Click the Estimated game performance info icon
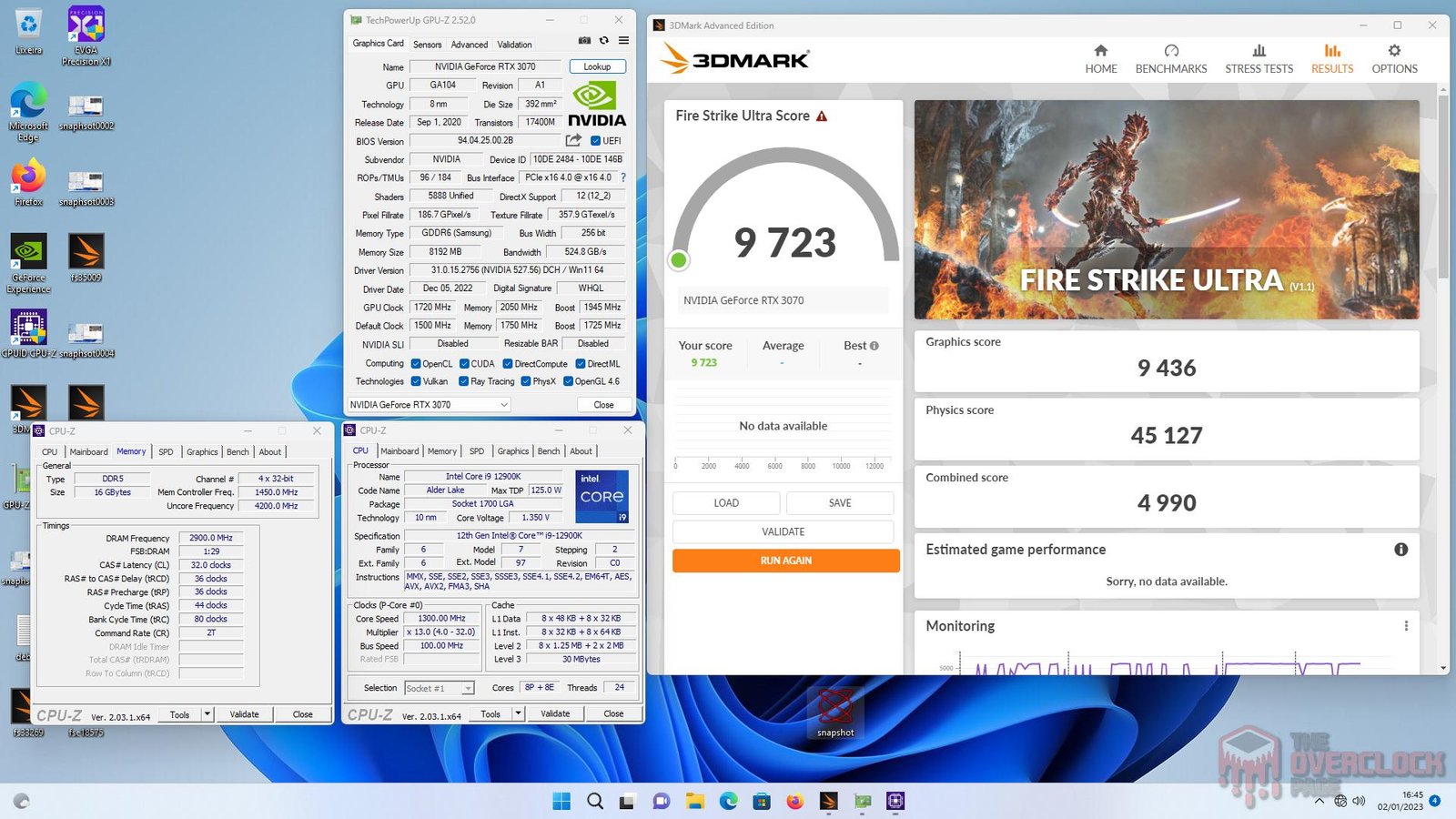The width and height of the screenshot is (1456, 819). tap(1402, 550)
